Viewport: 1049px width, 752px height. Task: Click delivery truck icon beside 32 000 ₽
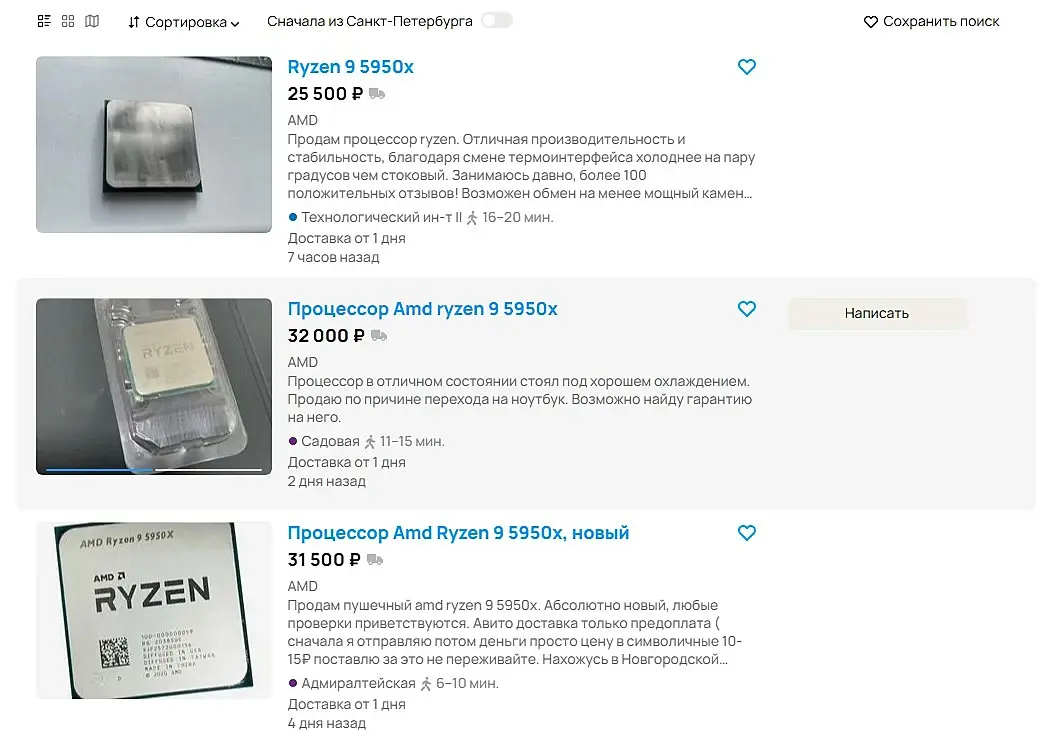coord(379,336)
